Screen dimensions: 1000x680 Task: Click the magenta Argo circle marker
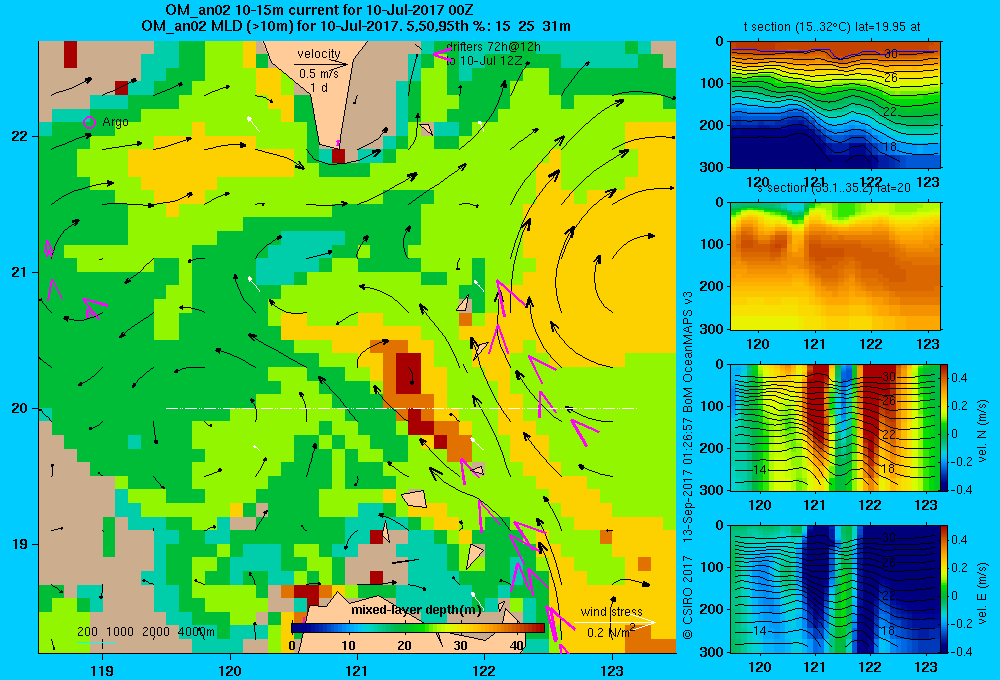(89, 122)
